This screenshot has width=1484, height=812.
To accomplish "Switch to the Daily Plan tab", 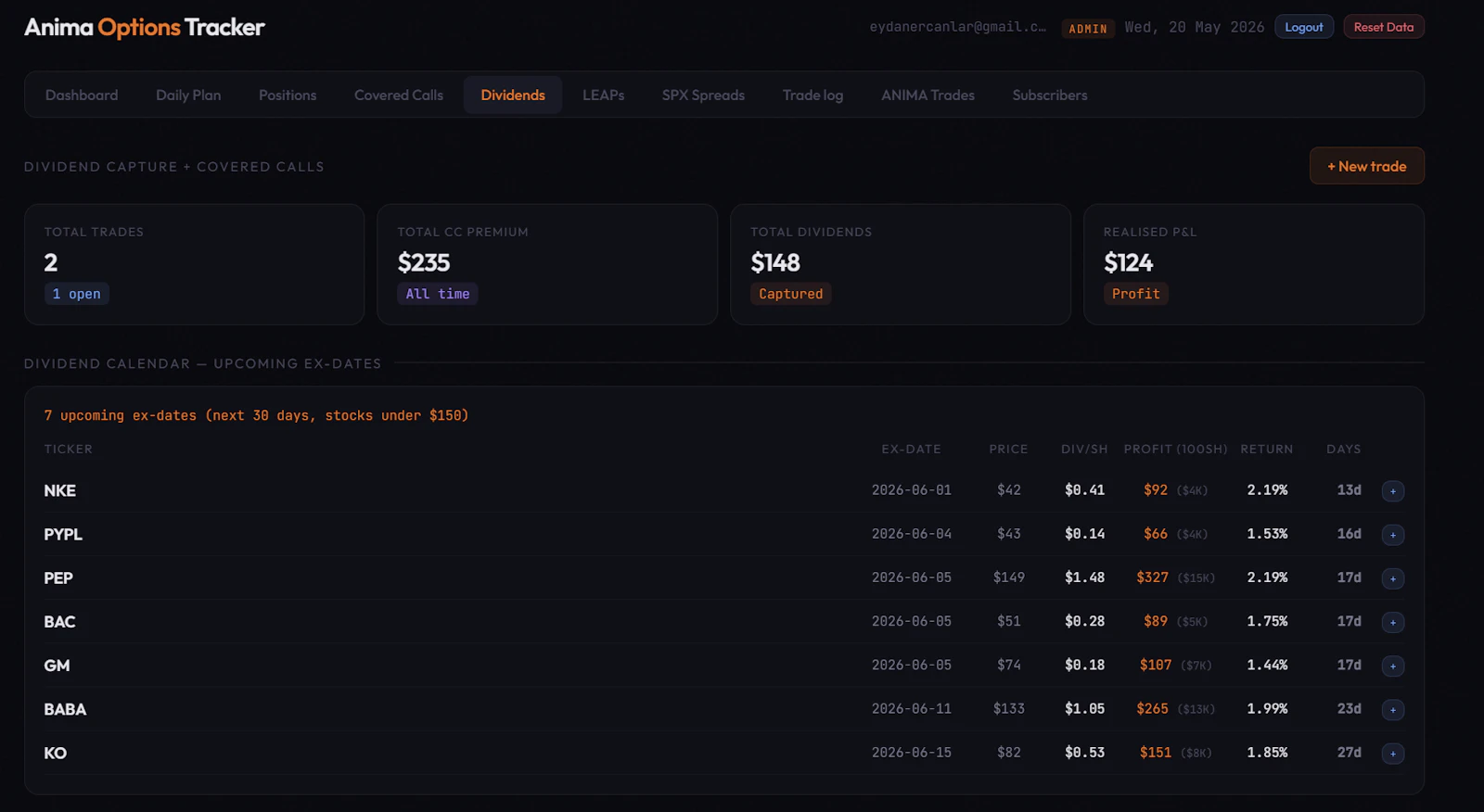I will tap(188, 95).
